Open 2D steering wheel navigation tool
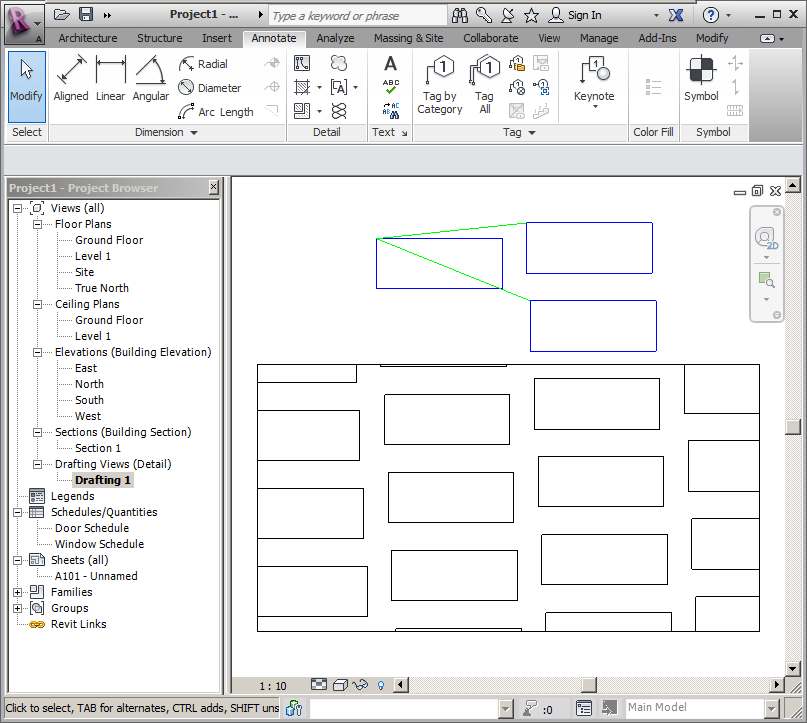This screenshot has height=723, width=807. [766, 238]
